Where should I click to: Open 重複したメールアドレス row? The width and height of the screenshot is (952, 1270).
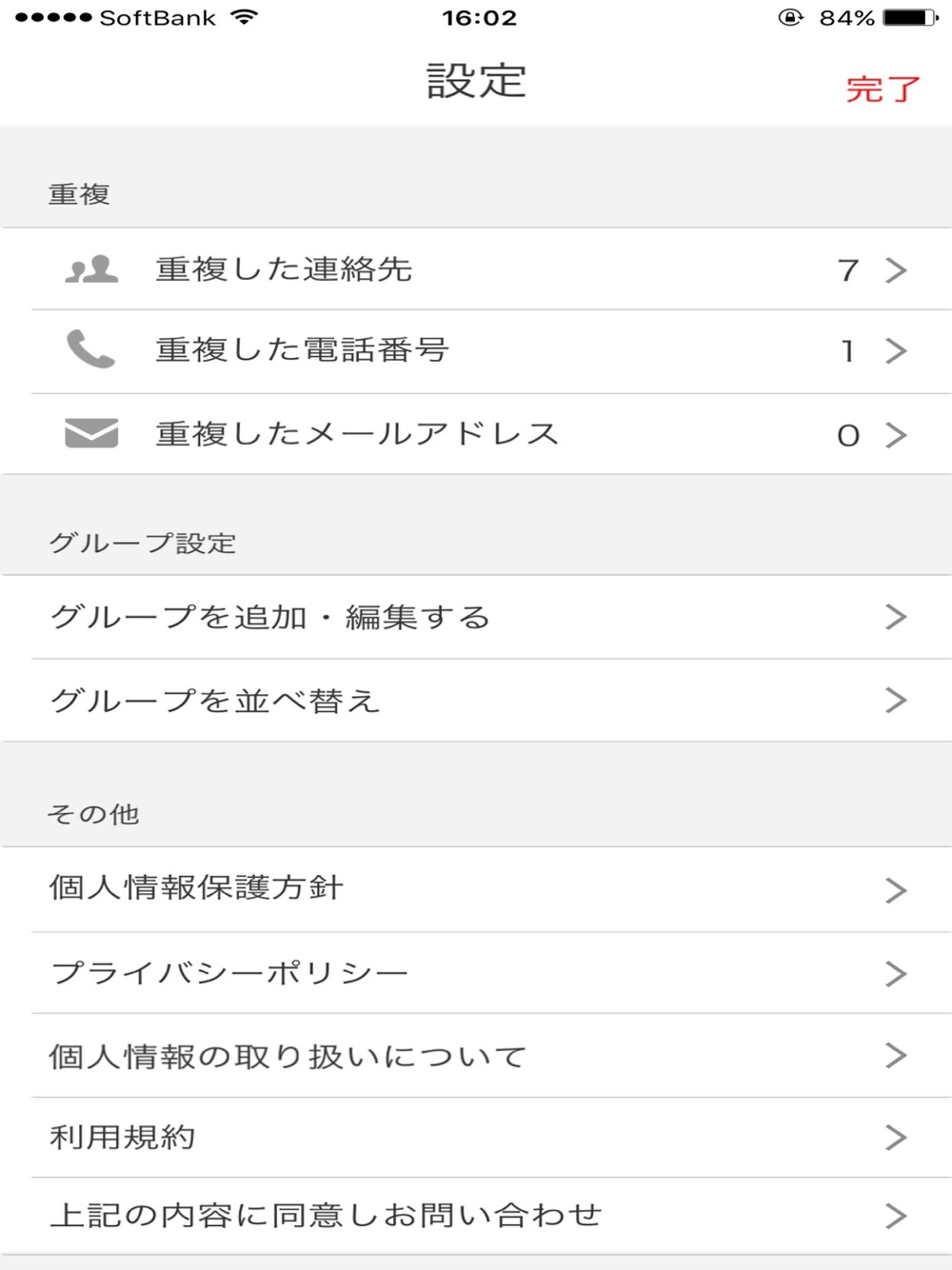coord(476,434)
